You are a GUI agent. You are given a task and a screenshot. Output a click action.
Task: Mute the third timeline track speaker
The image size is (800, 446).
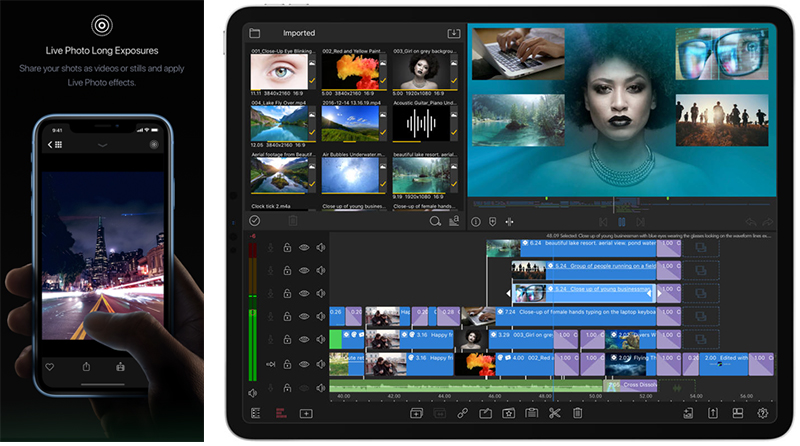click(320, 293)
